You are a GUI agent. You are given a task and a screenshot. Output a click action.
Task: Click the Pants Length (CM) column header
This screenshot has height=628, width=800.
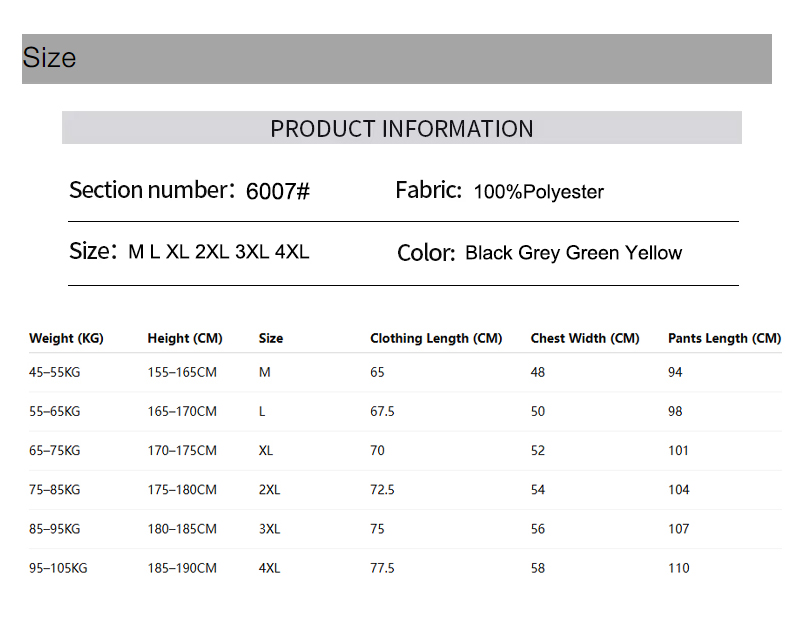724,338
